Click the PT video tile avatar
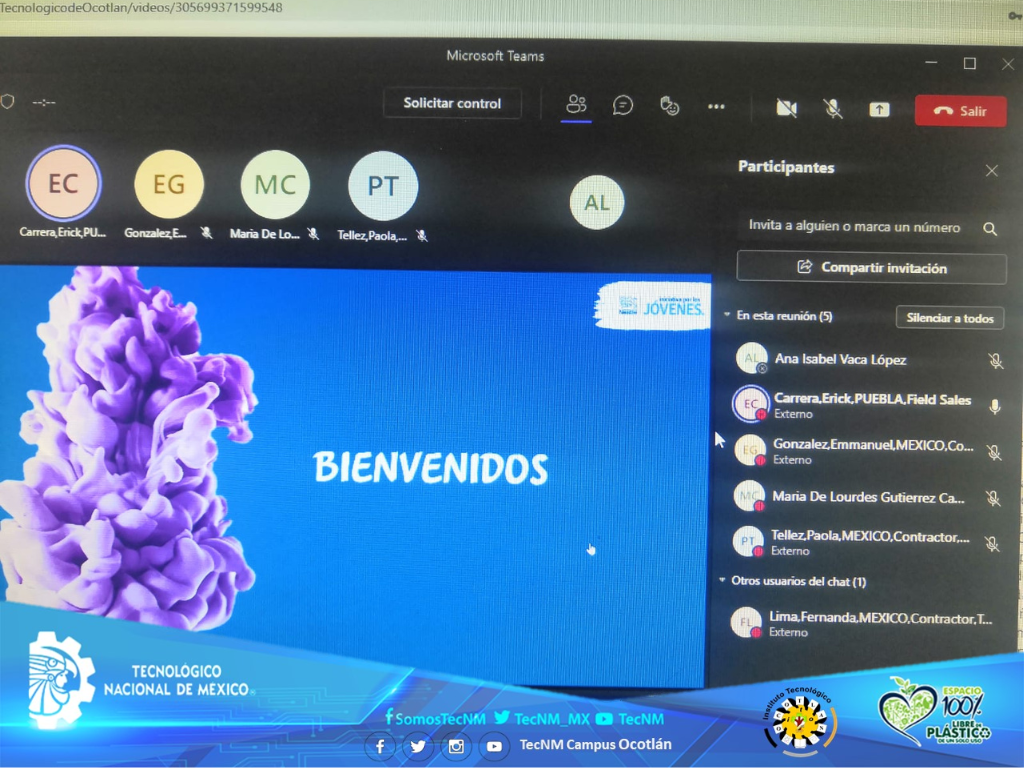 (x=383, y=186)
